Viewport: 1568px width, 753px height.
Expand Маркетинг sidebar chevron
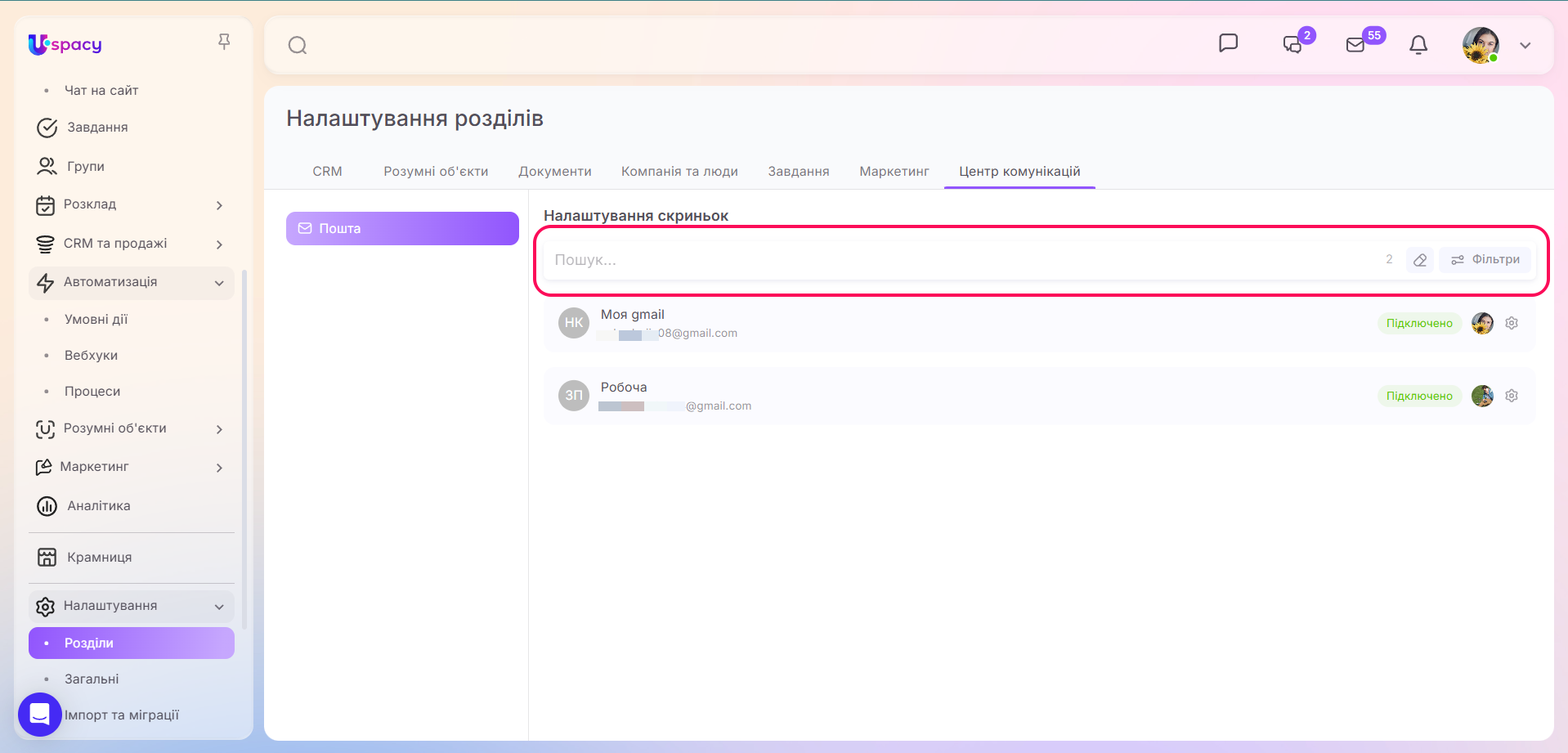[x=219, y=468]
